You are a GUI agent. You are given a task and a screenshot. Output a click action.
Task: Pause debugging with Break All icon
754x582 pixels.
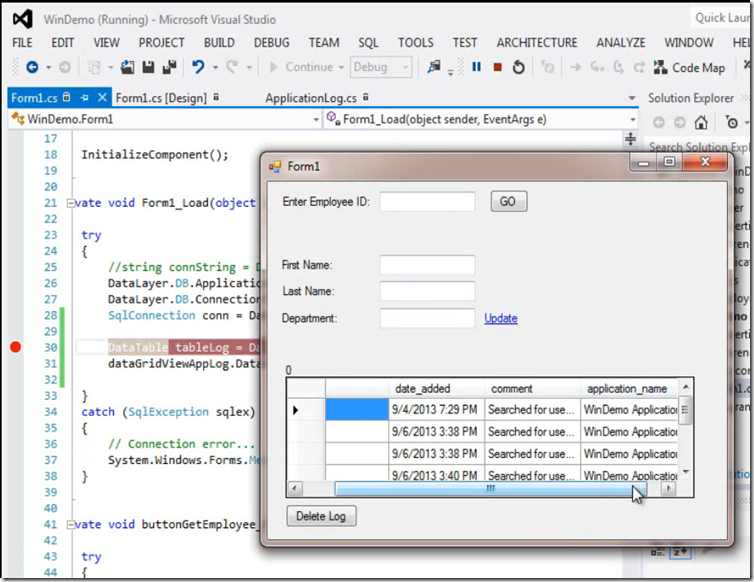click(477, 67)
